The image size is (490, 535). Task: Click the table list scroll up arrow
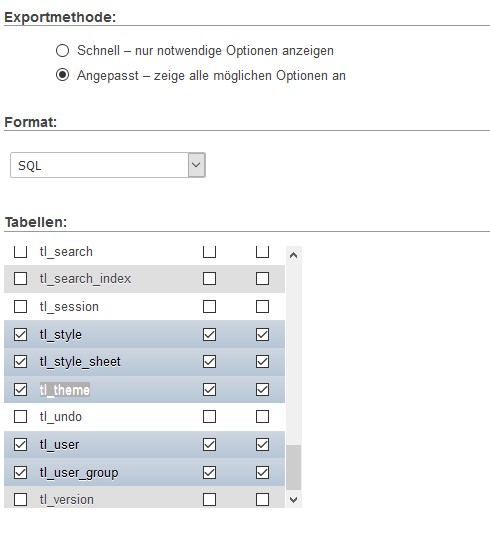[x=293, y=255]
